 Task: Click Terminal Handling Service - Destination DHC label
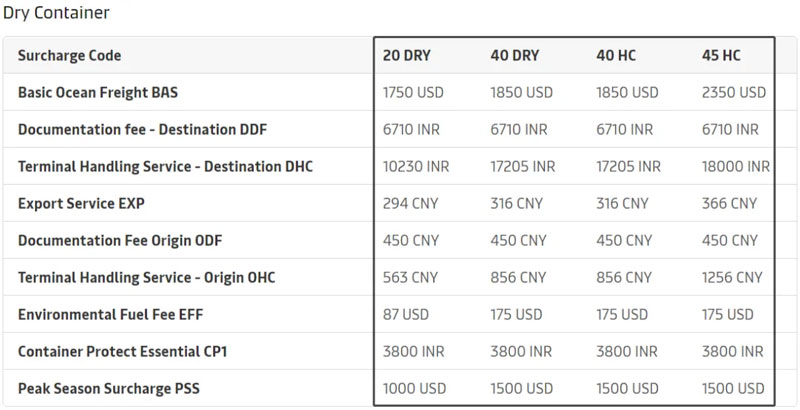[x=165, y=166]
